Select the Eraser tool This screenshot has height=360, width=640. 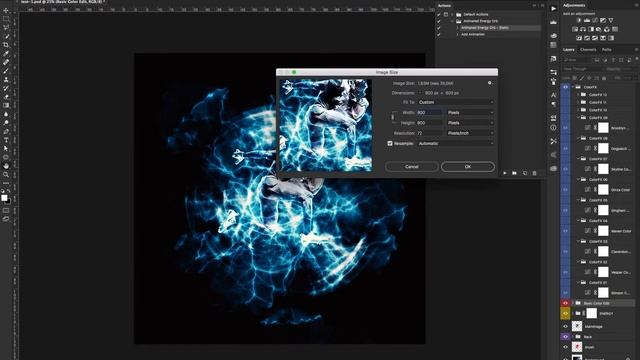6,97
